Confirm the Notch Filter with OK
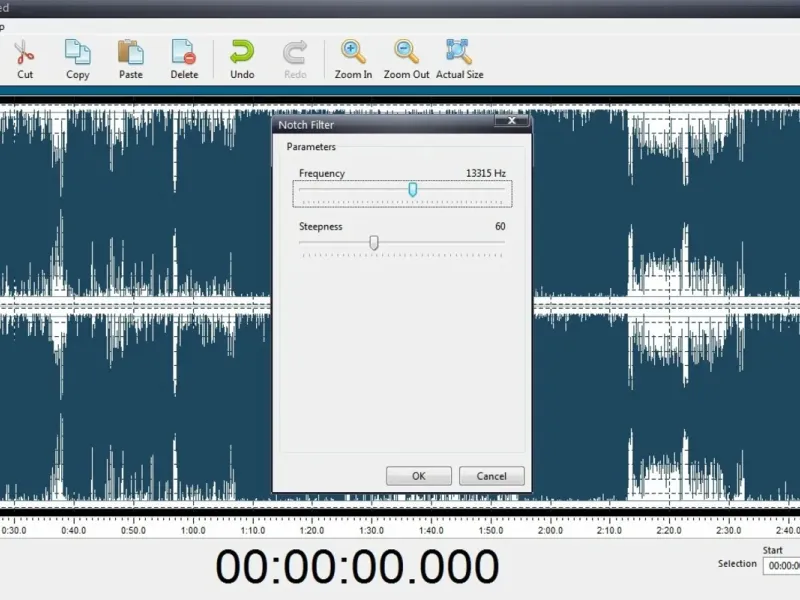 click(418, 476)
